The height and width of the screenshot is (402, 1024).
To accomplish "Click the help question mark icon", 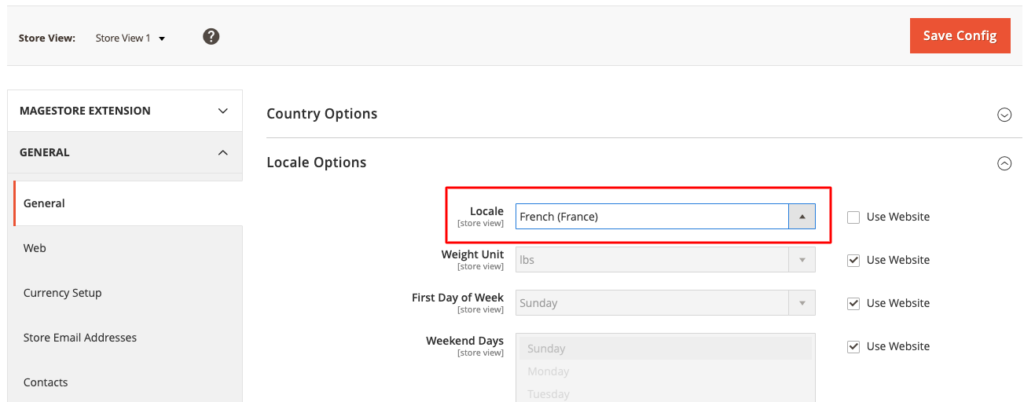I will click(211, 37).
